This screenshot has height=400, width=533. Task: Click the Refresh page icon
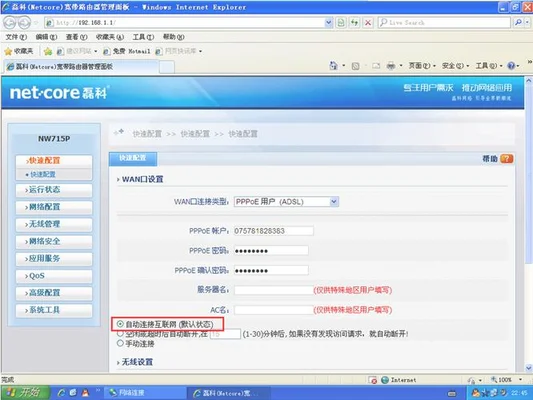(x=355, y=23)
